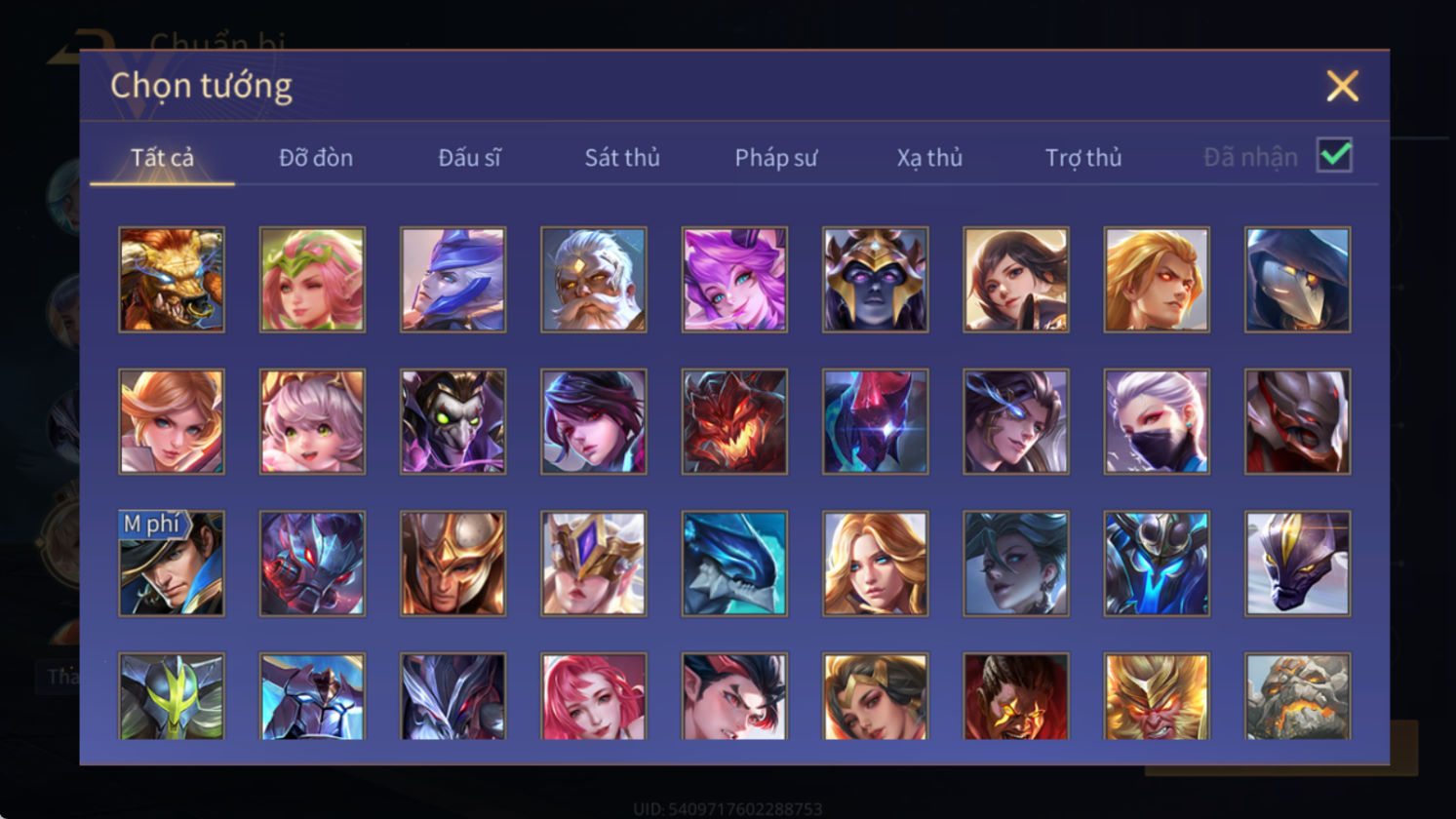Toggle the 'Đã nhận' checkbox

[x=1334, y=155]
